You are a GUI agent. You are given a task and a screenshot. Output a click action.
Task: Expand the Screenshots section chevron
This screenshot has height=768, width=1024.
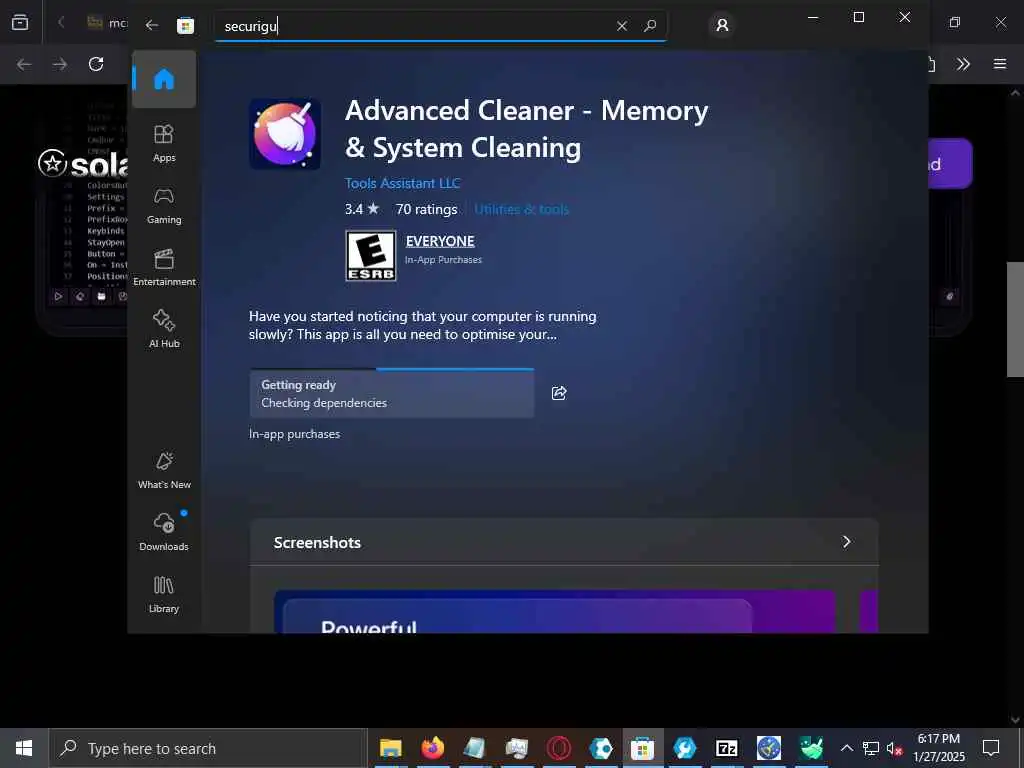[x=846, y=542]
